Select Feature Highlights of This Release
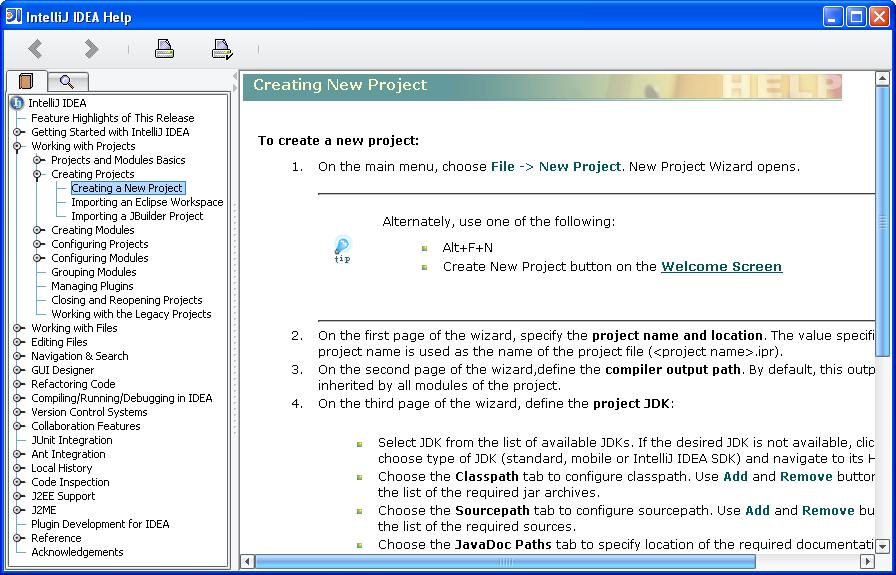This screenshot has height=575, width=896. tap(112, 118)
